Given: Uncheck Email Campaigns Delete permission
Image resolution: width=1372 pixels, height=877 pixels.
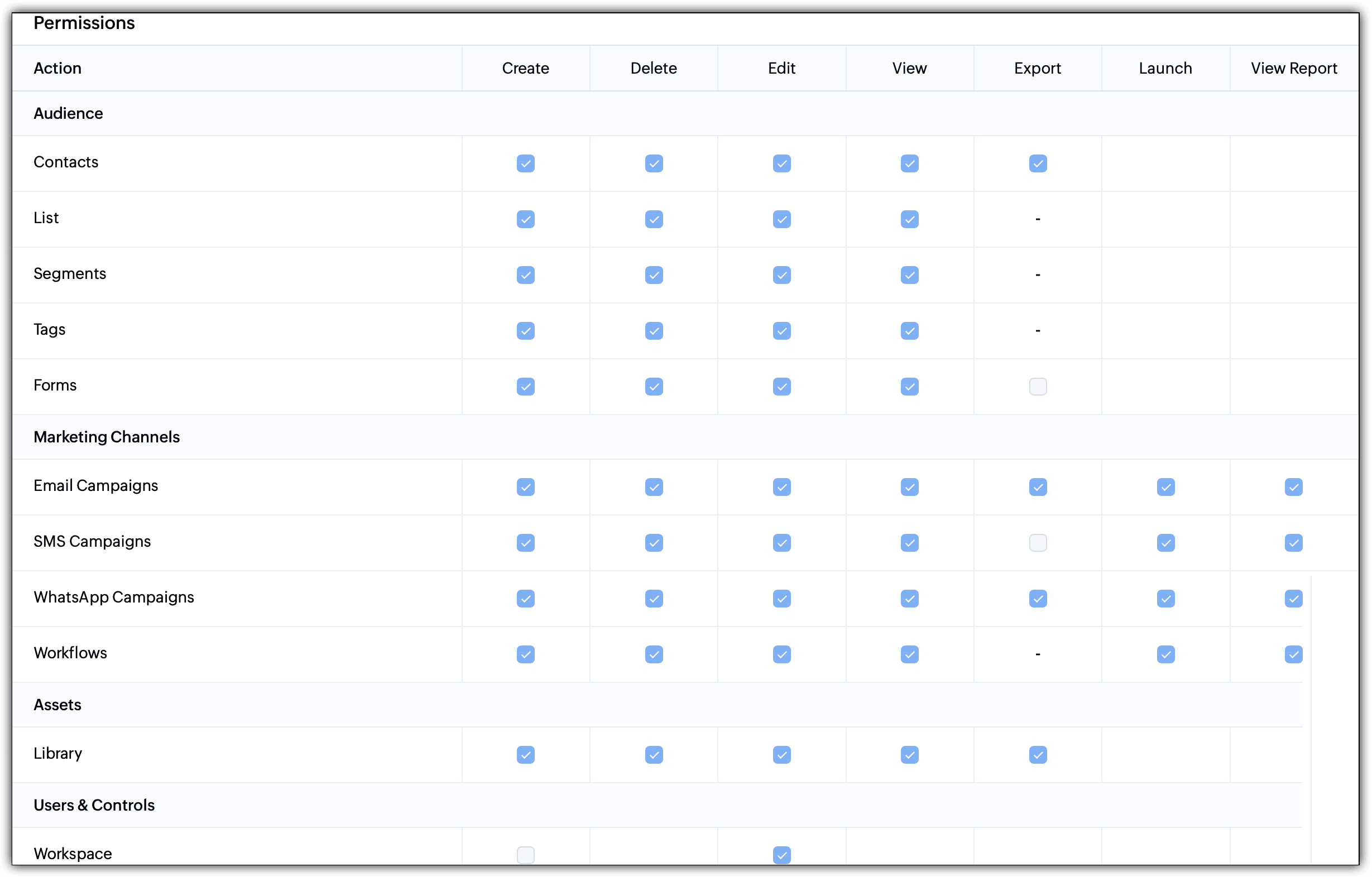Looking at the screenshot, I should click(x=654, y=487).
